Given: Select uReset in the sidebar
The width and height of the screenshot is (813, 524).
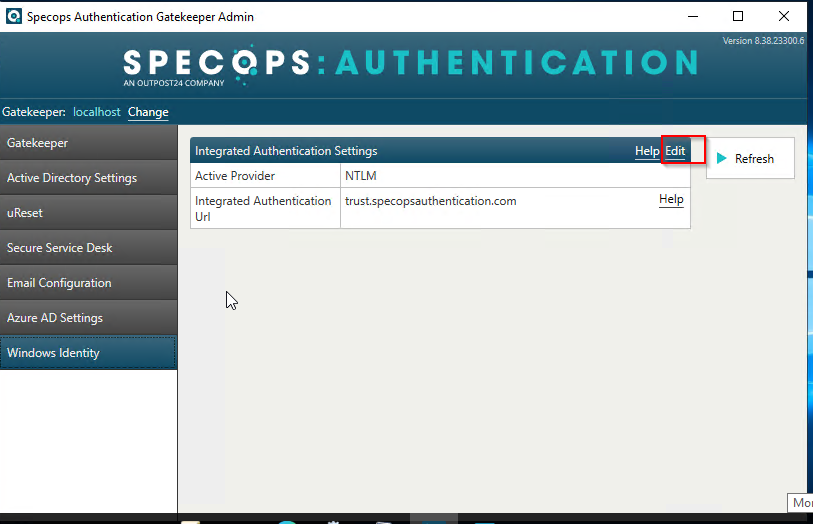Looking at the screenshot, I should (x=89, y=213).
